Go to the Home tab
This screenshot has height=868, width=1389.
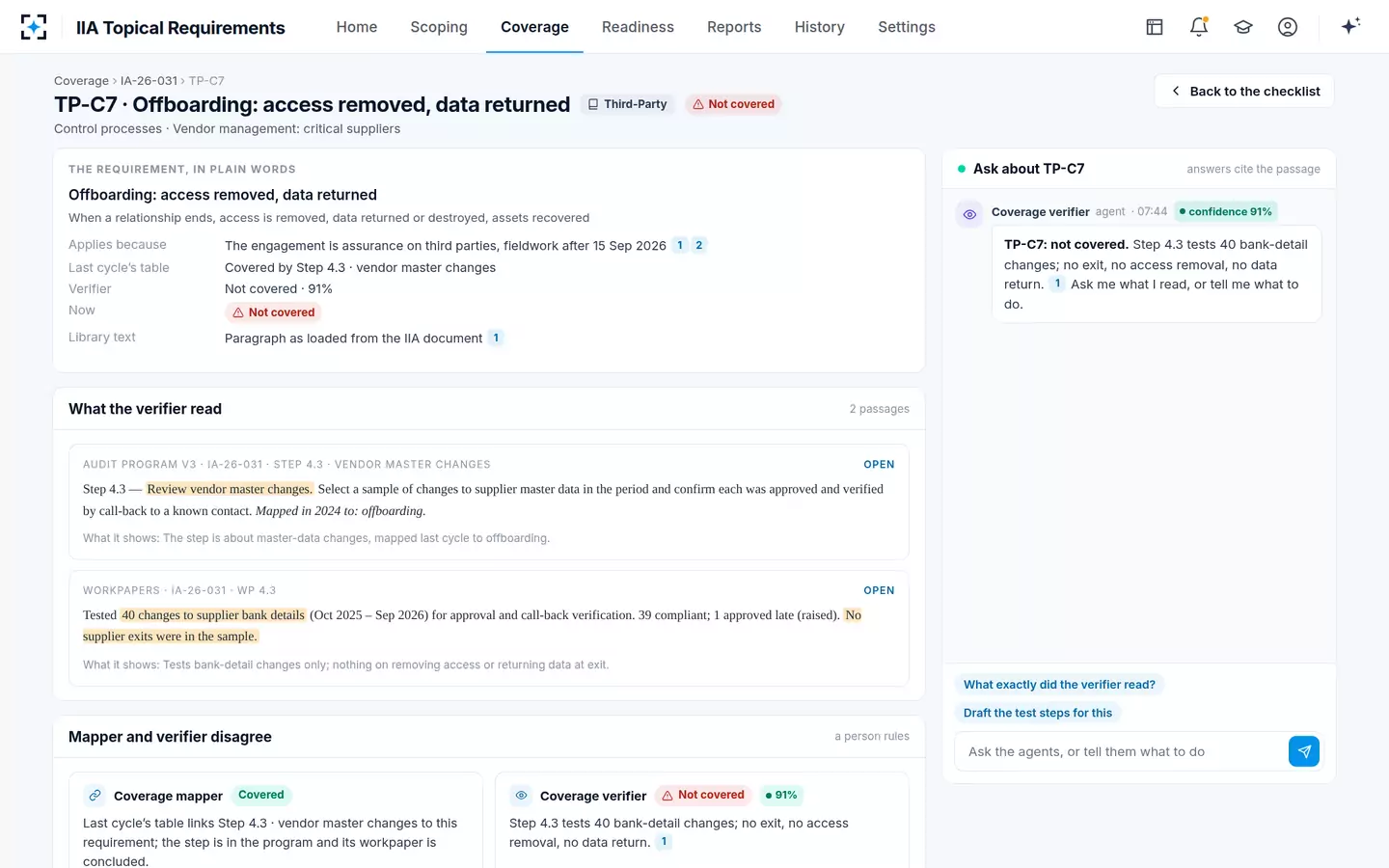coord(357,27)
